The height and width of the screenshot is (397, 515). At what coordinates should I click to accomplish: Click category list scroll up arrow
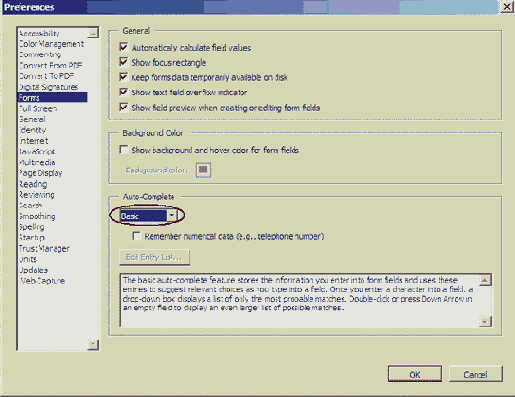(x=93, y=33)
